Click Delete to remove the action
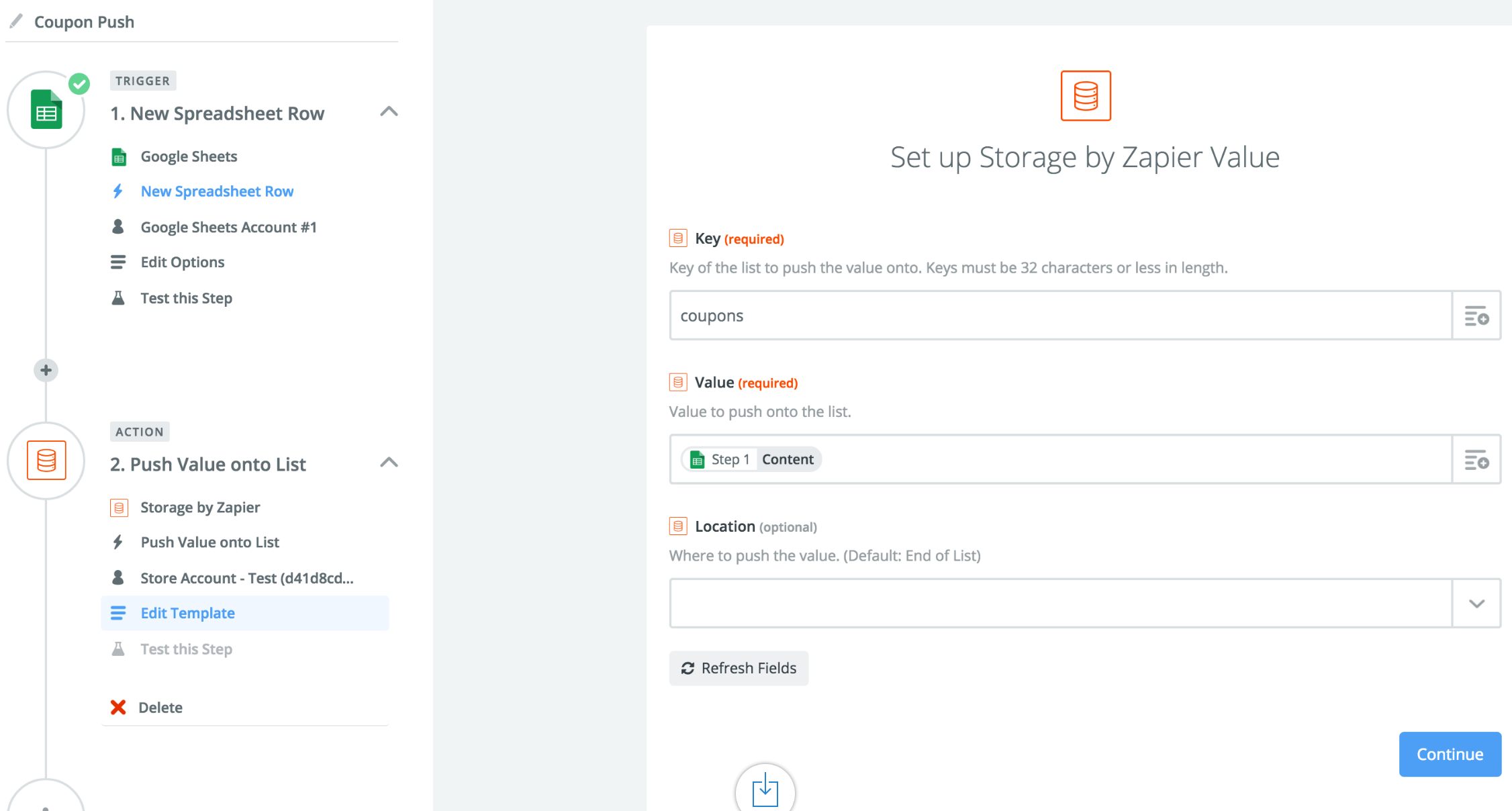1512x811 pixels. pyautogui.click(x=160, y=708)
